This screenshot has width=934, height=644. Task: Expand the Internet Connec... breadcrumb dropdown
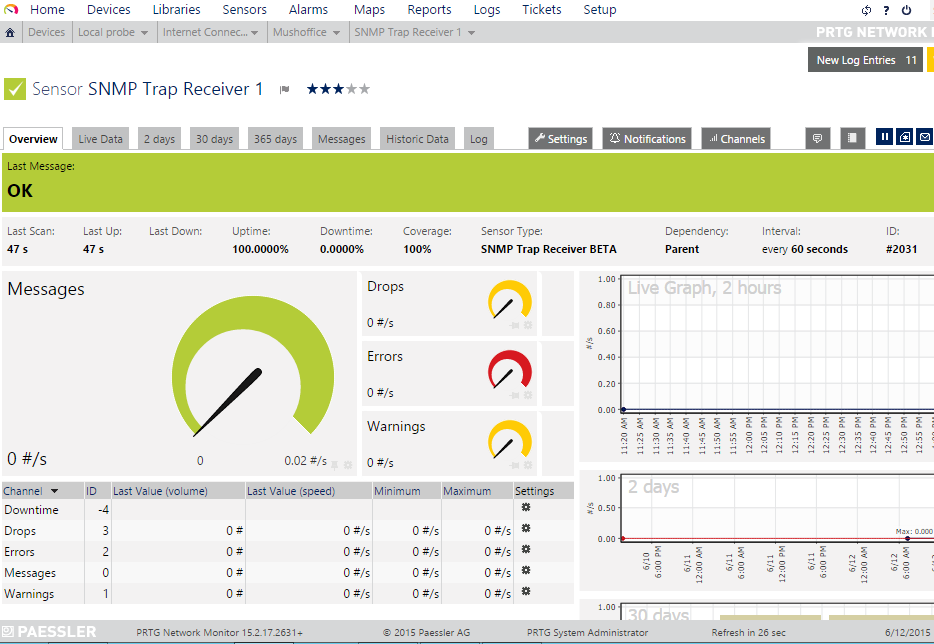coord(254,33)
